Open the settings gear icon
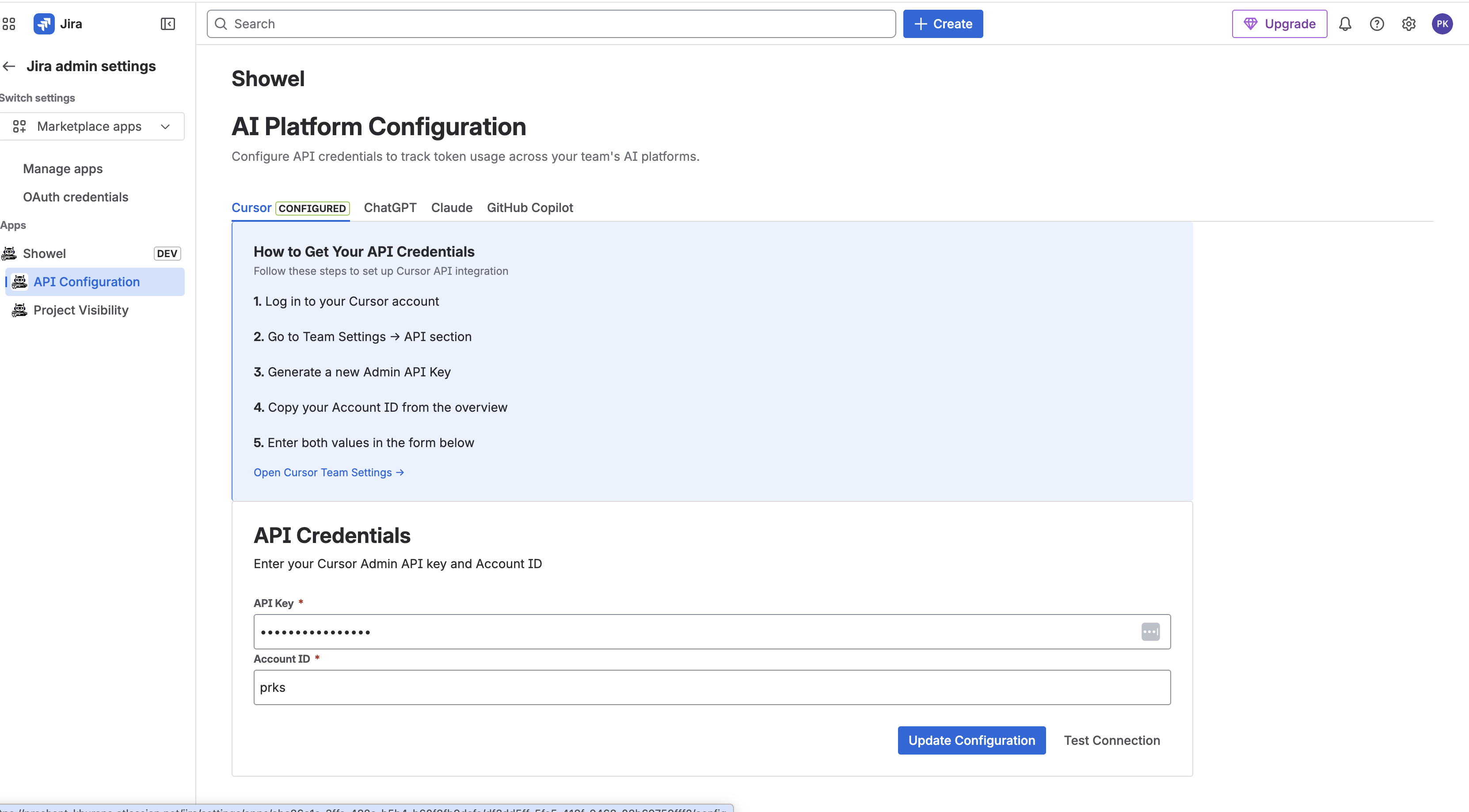This screenshot has height=812, width=1469. (x=1408, y=24)
